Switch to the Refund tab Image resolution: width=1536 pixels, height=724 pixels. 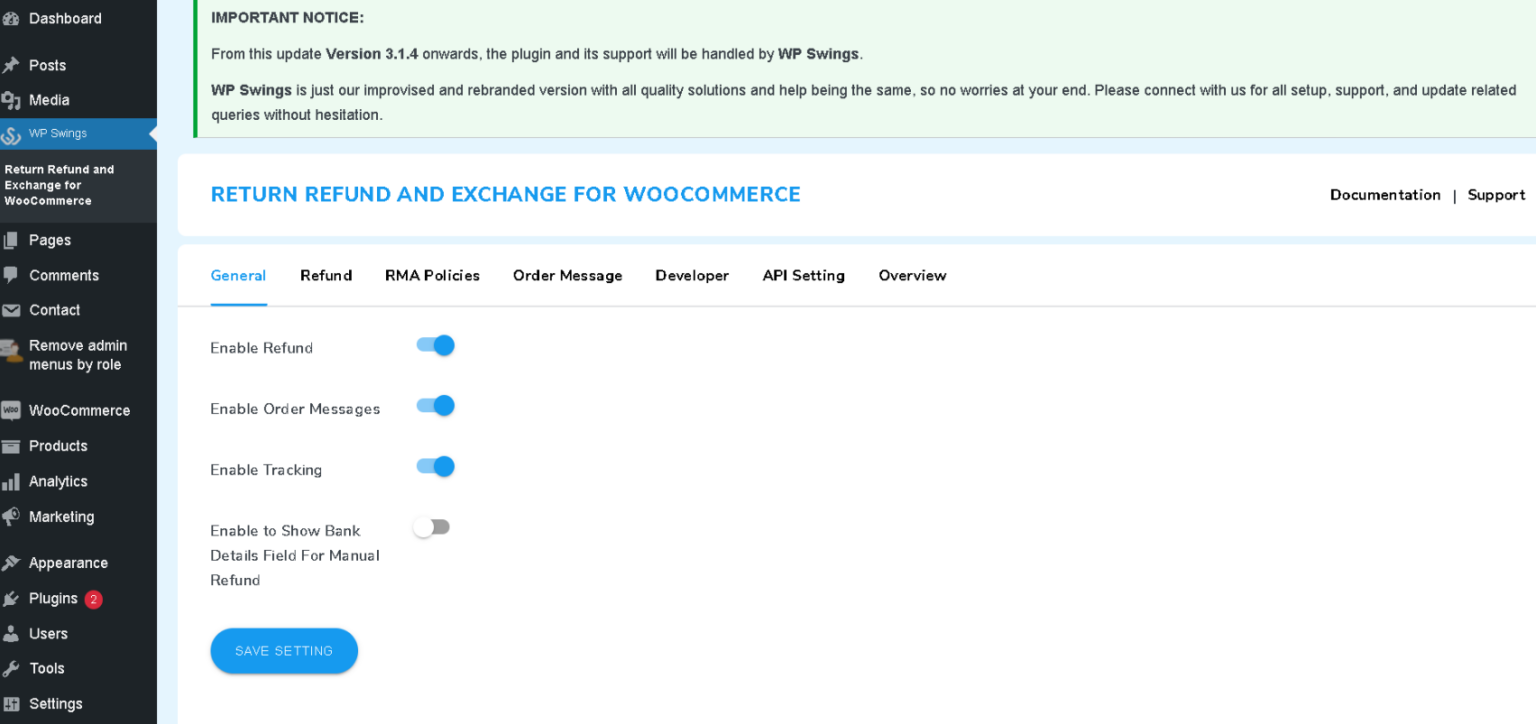point(326,275)
